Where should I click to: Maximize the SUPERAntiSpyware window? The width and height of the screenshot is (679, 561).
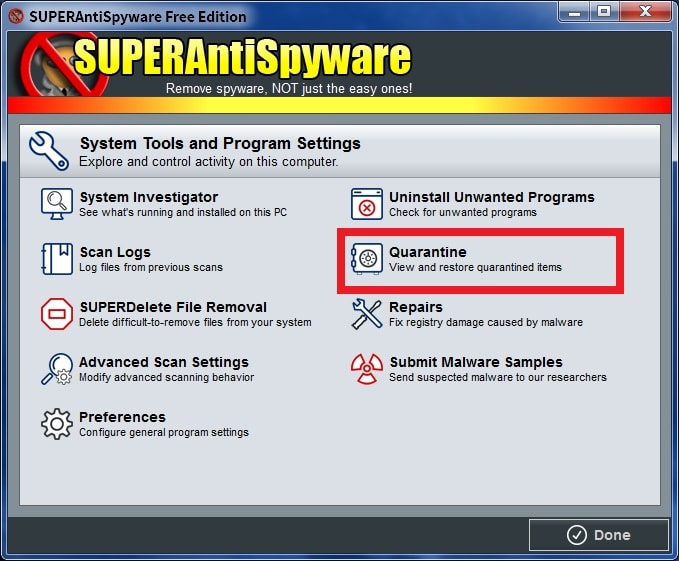(x=604, y=12)
